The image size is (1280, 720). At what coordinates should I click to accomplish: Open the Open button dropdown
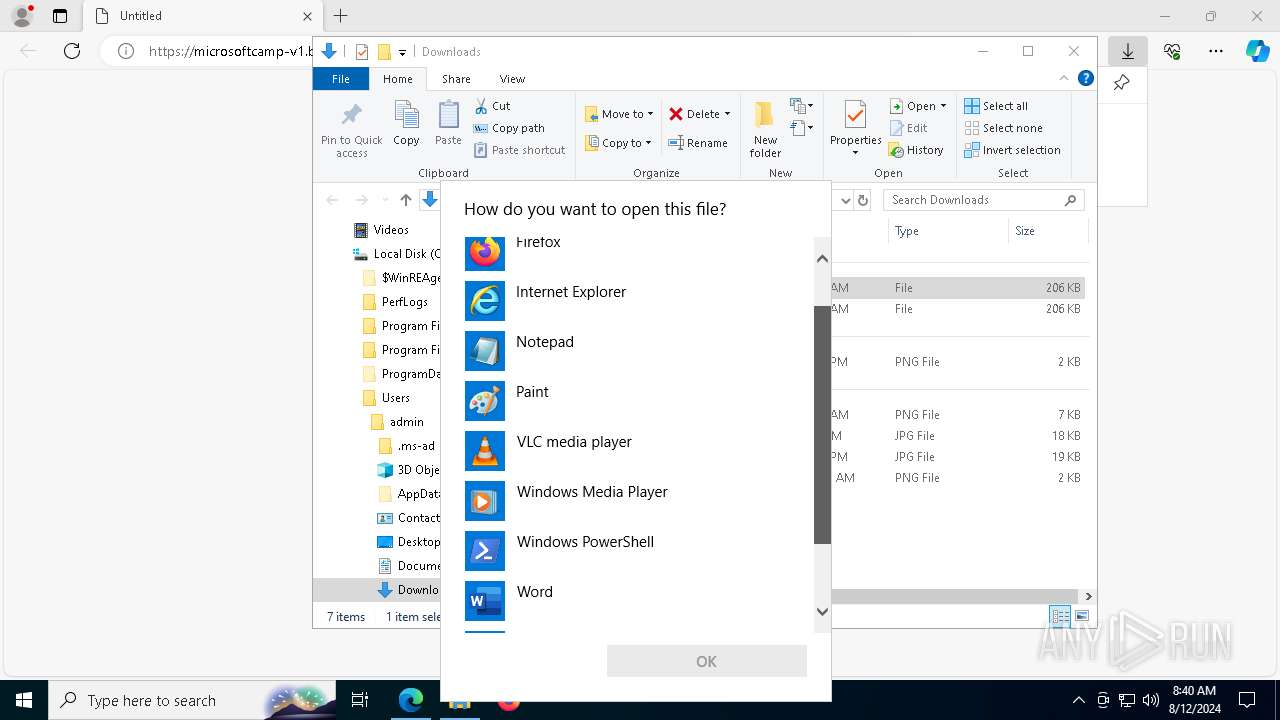943,106
